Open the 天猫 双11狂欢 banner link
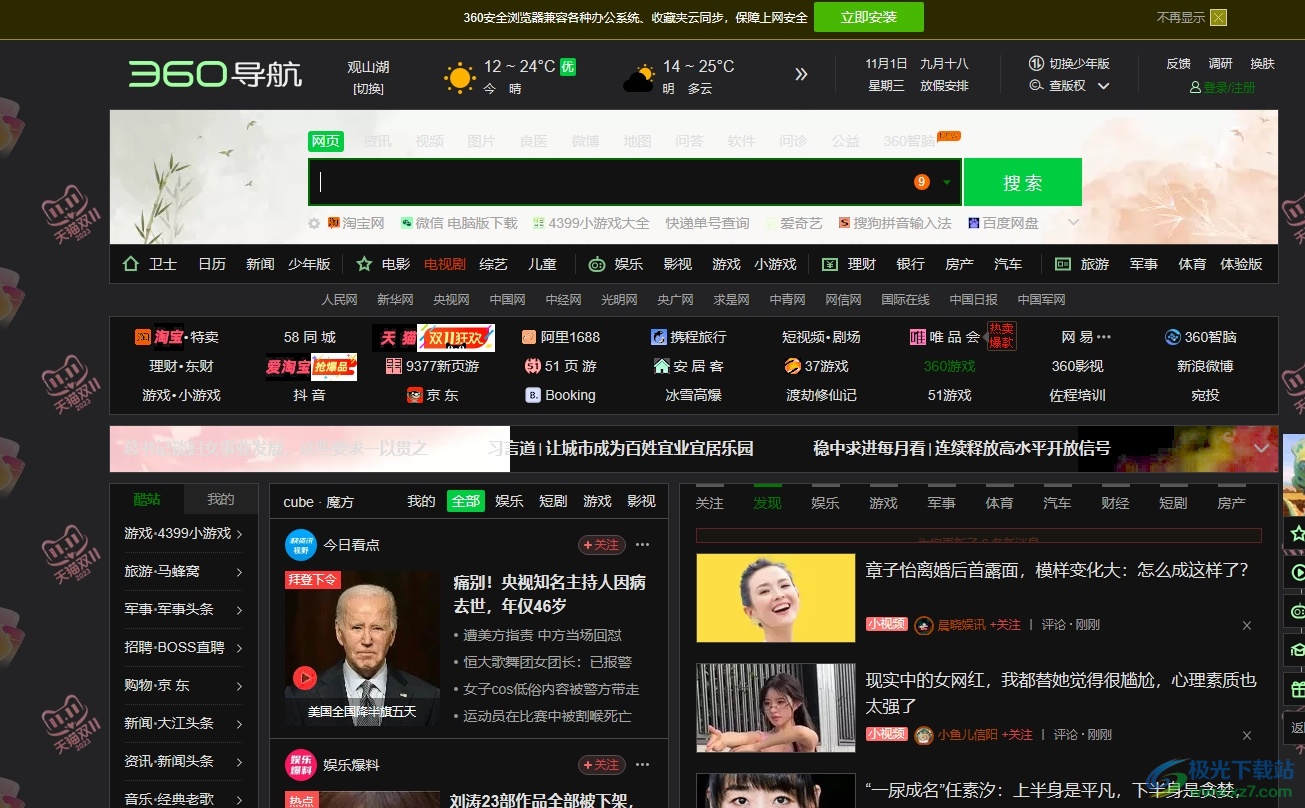1305x808 pixels. click(x=434, y=338)
